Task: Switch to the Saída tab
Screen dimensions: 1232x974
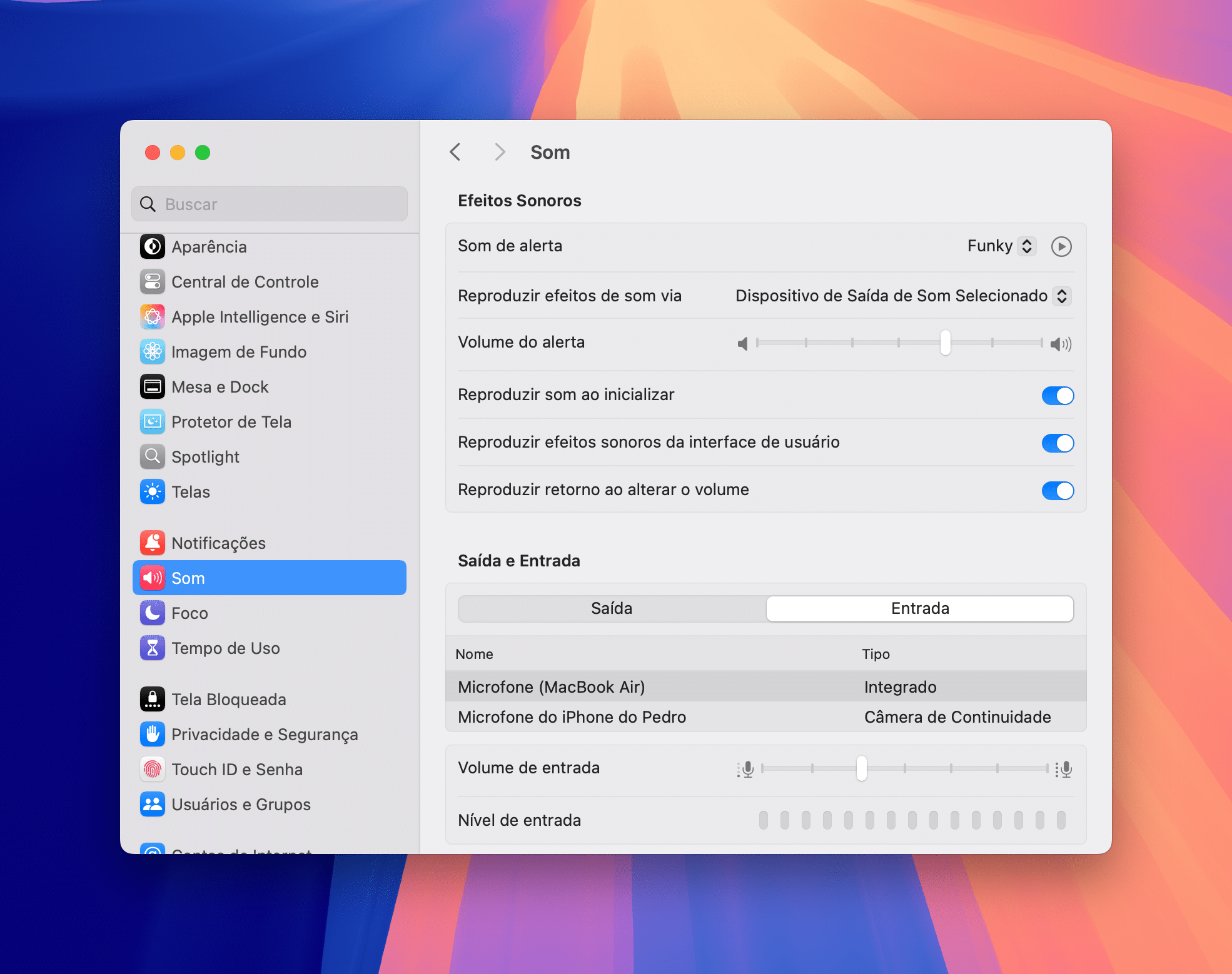Action: coord(612,609)
